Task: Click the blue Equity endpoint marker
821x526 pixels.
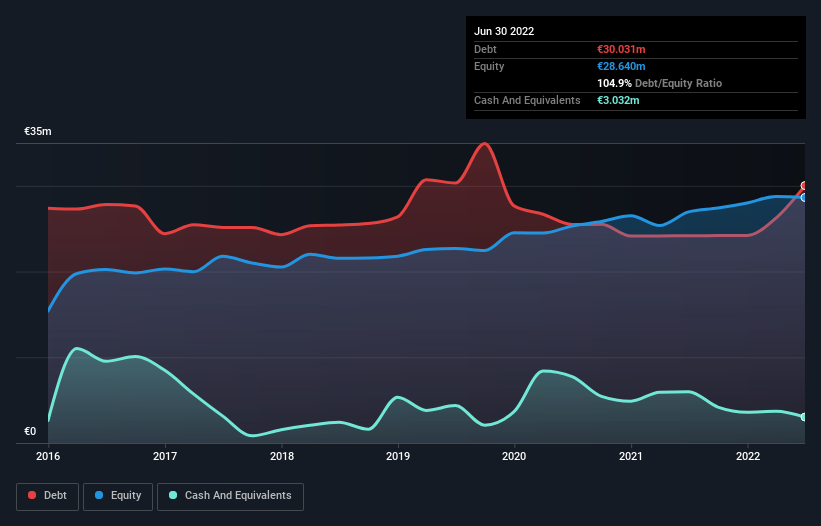Action: click(804, 198)
